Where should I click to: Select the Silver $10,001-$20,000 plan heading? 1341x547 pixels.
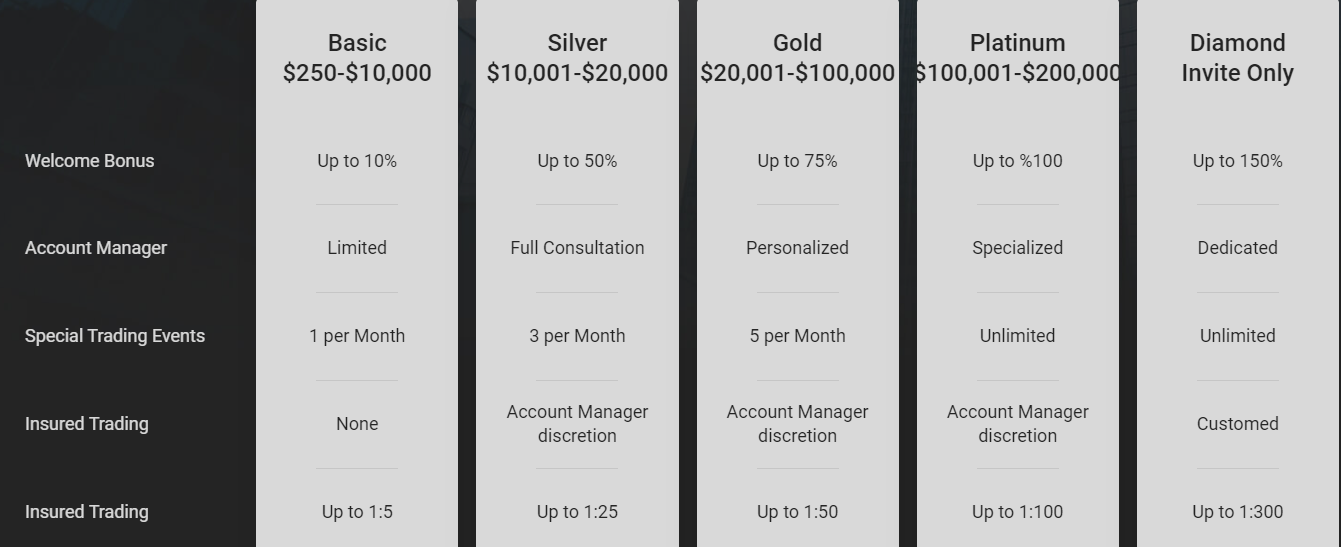tap(577, 58)
